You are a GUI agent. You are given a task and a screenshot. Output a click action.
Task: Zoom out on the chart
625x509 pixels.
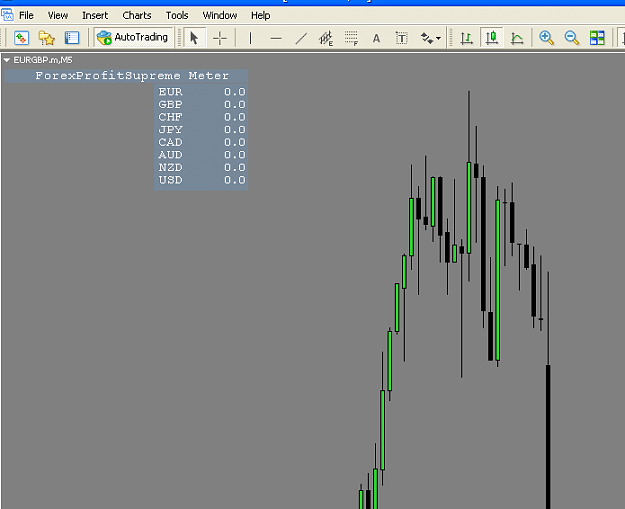[572, 38]
